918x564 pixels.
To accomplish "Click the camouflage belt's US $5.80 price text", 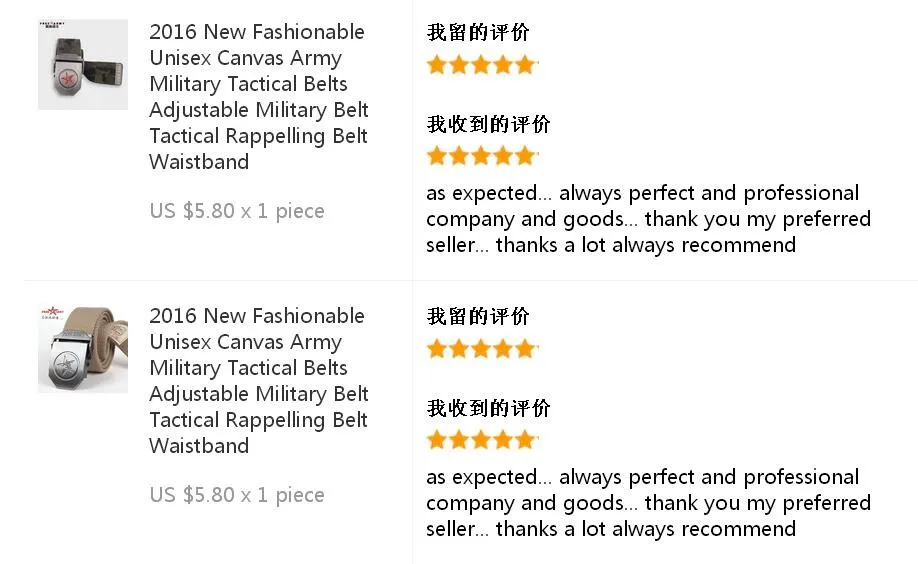I will [x=237, y=211].
